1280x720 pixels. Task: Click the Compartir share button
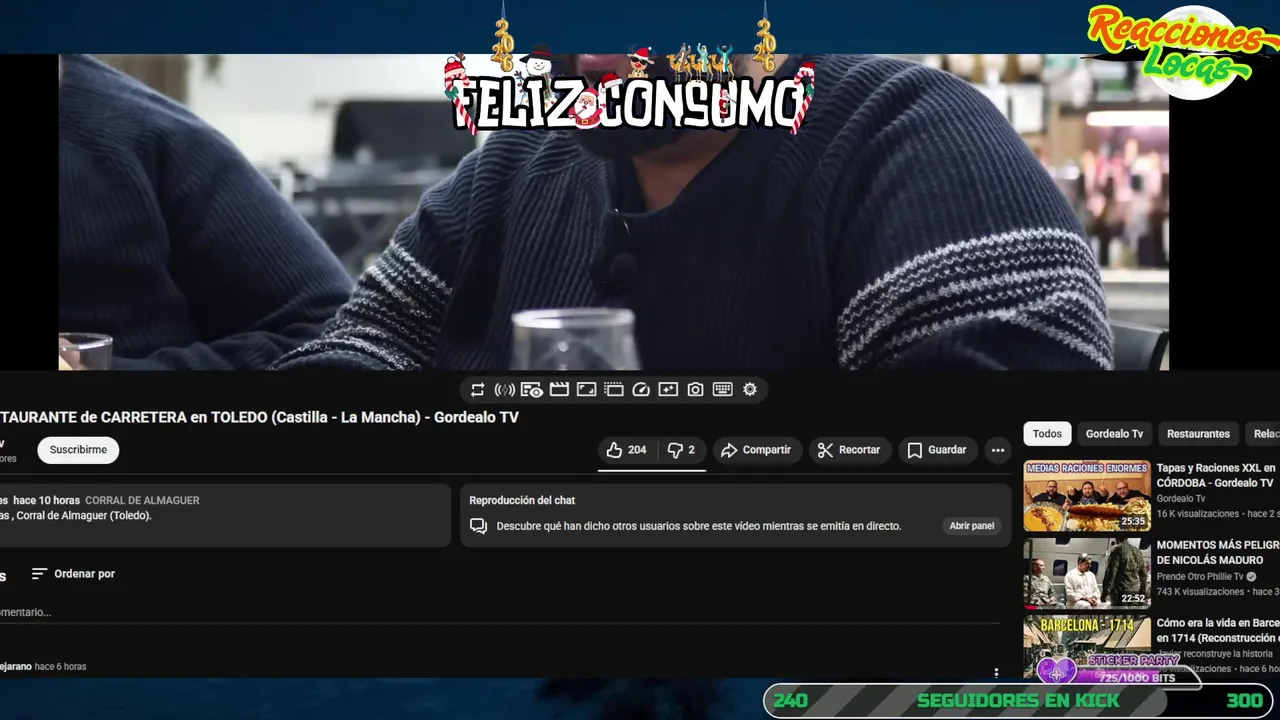pyautogui.click(x=756, y=450)
